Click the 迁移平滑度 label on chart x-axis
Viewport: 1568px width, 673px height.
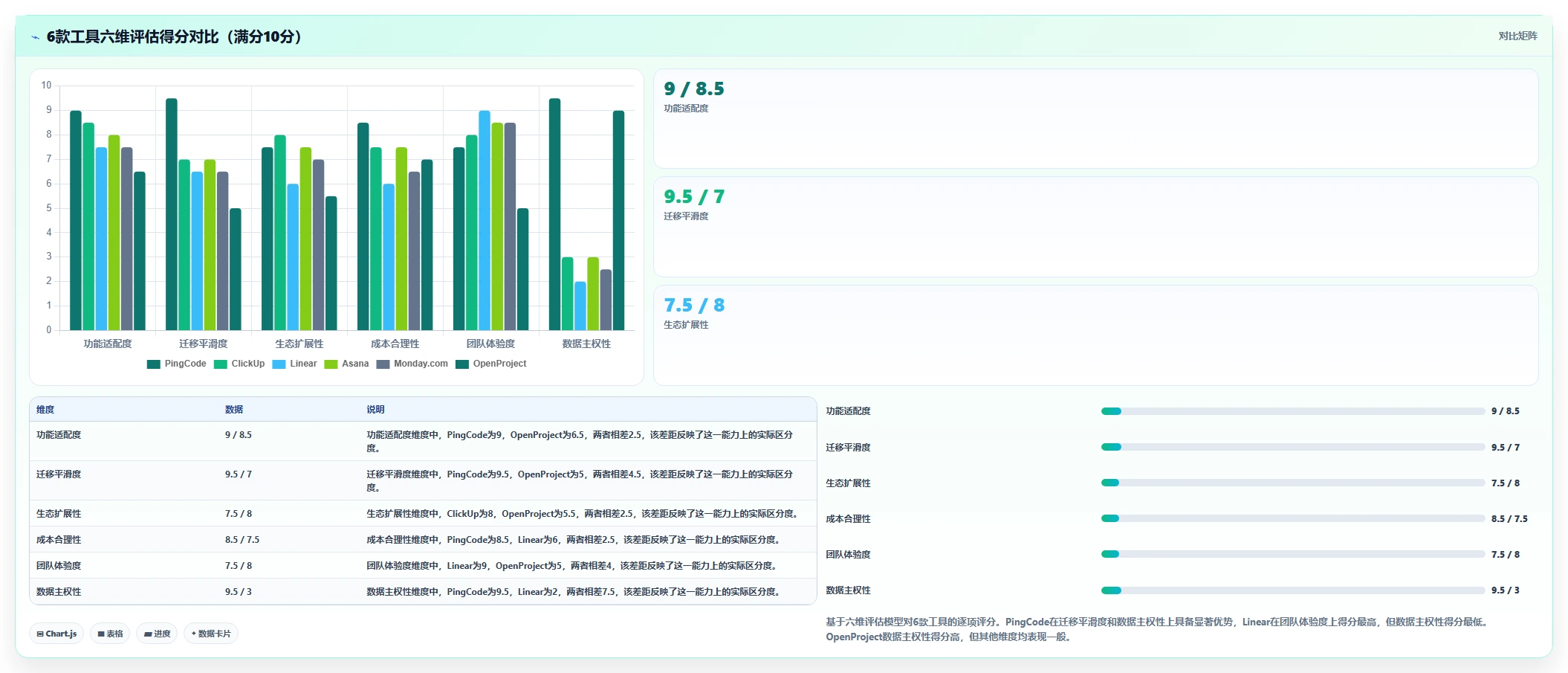coord(204,344)
